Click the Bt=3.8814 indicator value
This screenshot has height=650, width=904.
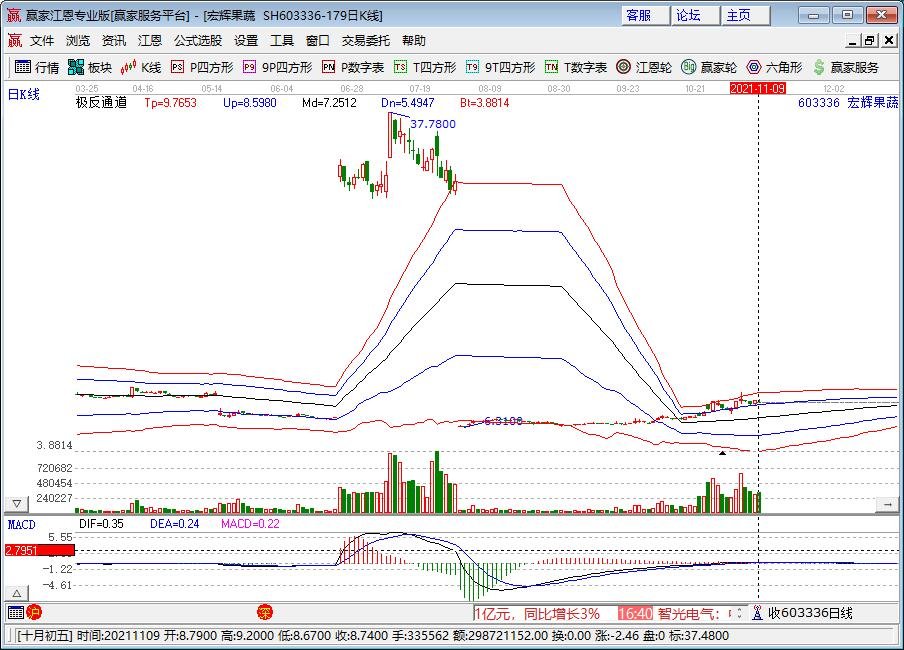[484, 103]
